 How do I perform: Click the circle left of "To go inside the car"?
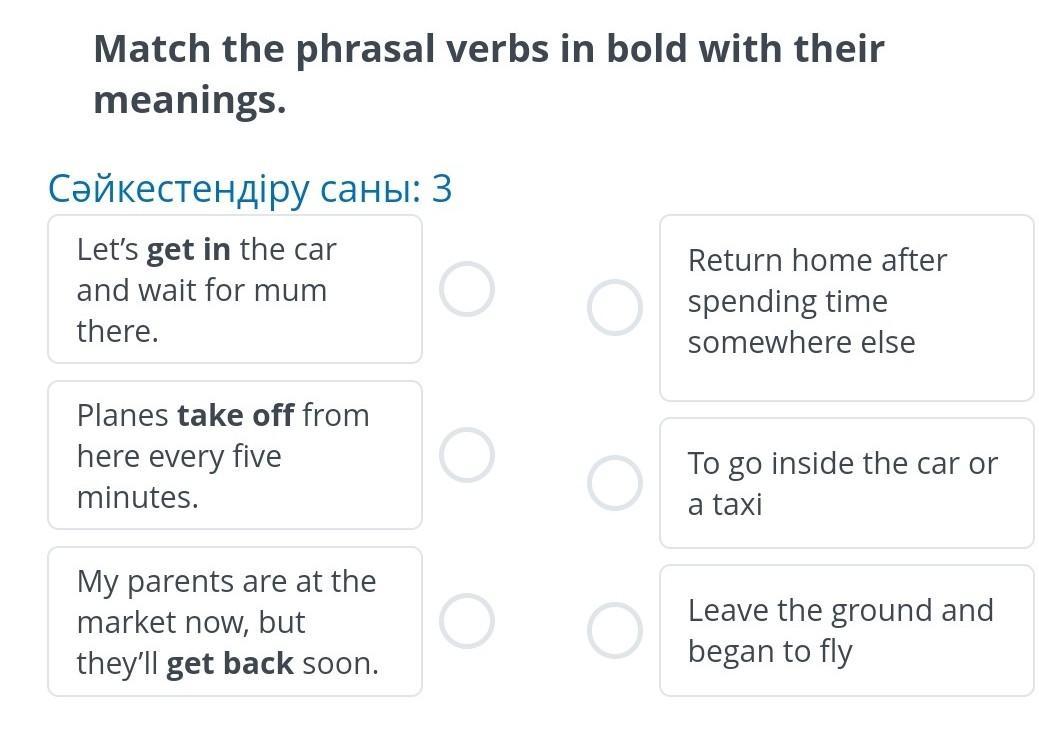click(x=614, y=483)
